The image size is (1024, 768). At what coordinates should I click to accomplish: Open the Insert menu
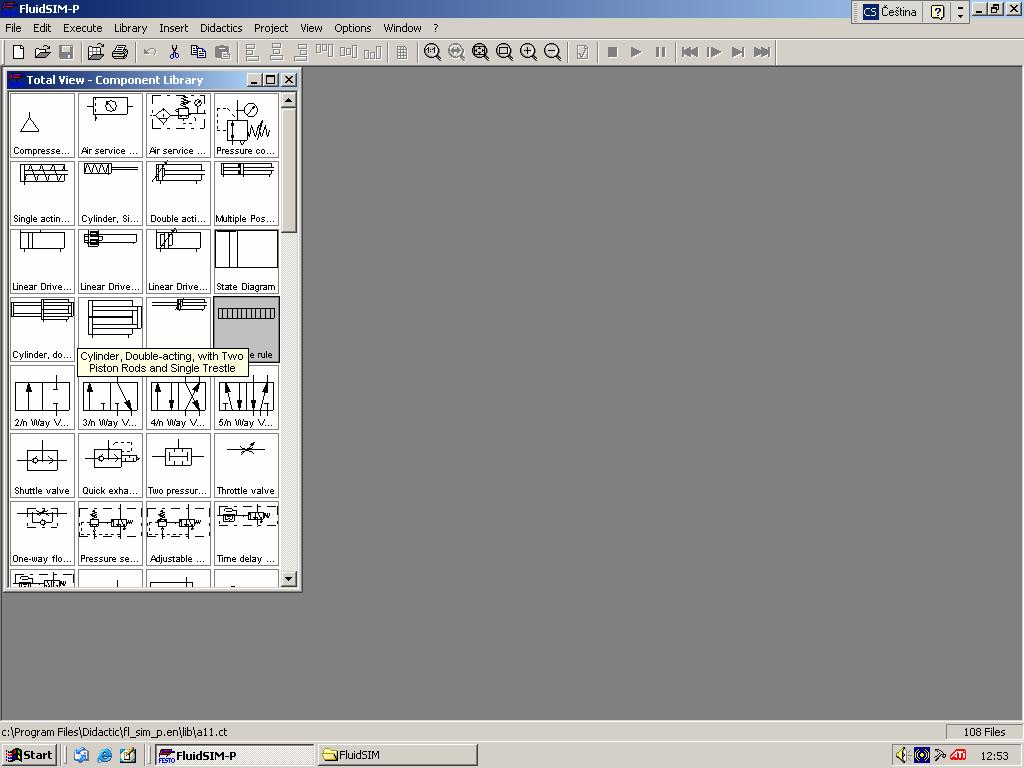click(173, 28)
